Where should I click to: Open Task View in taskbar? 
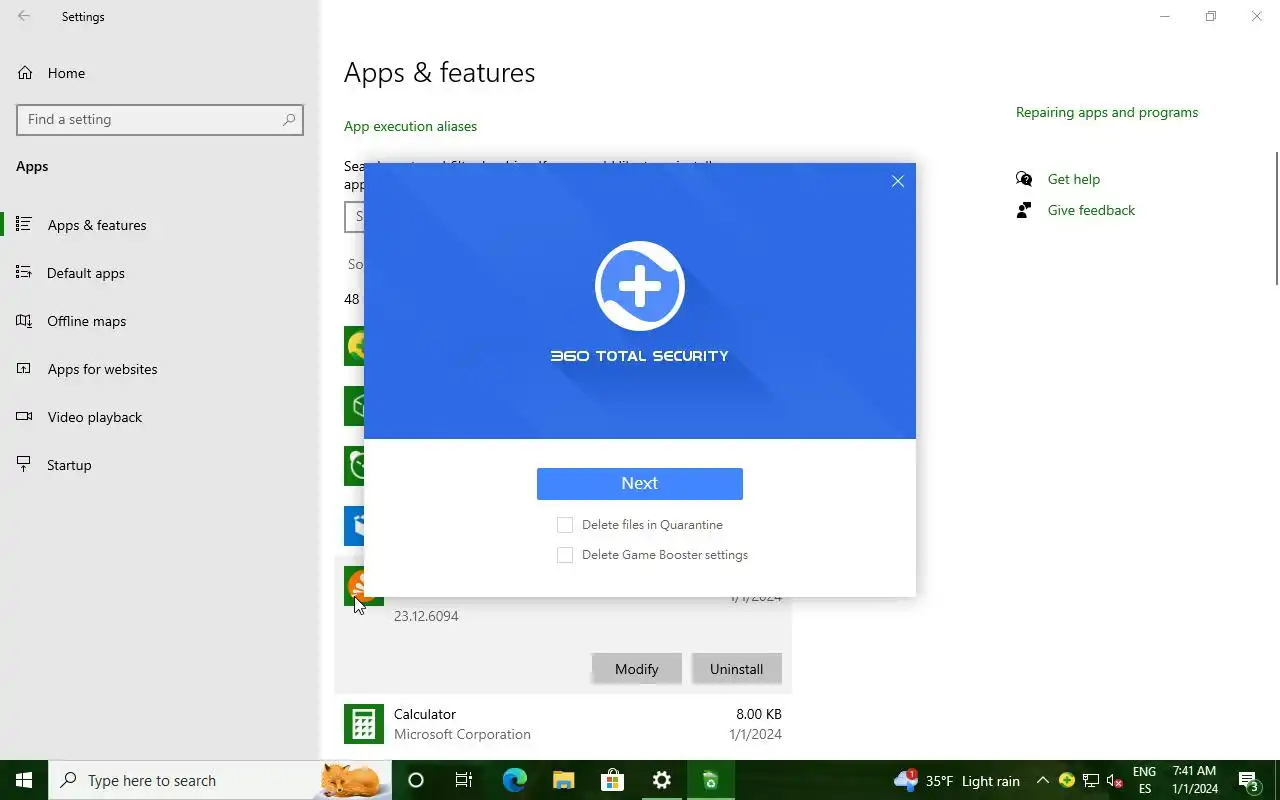point(464,780)
